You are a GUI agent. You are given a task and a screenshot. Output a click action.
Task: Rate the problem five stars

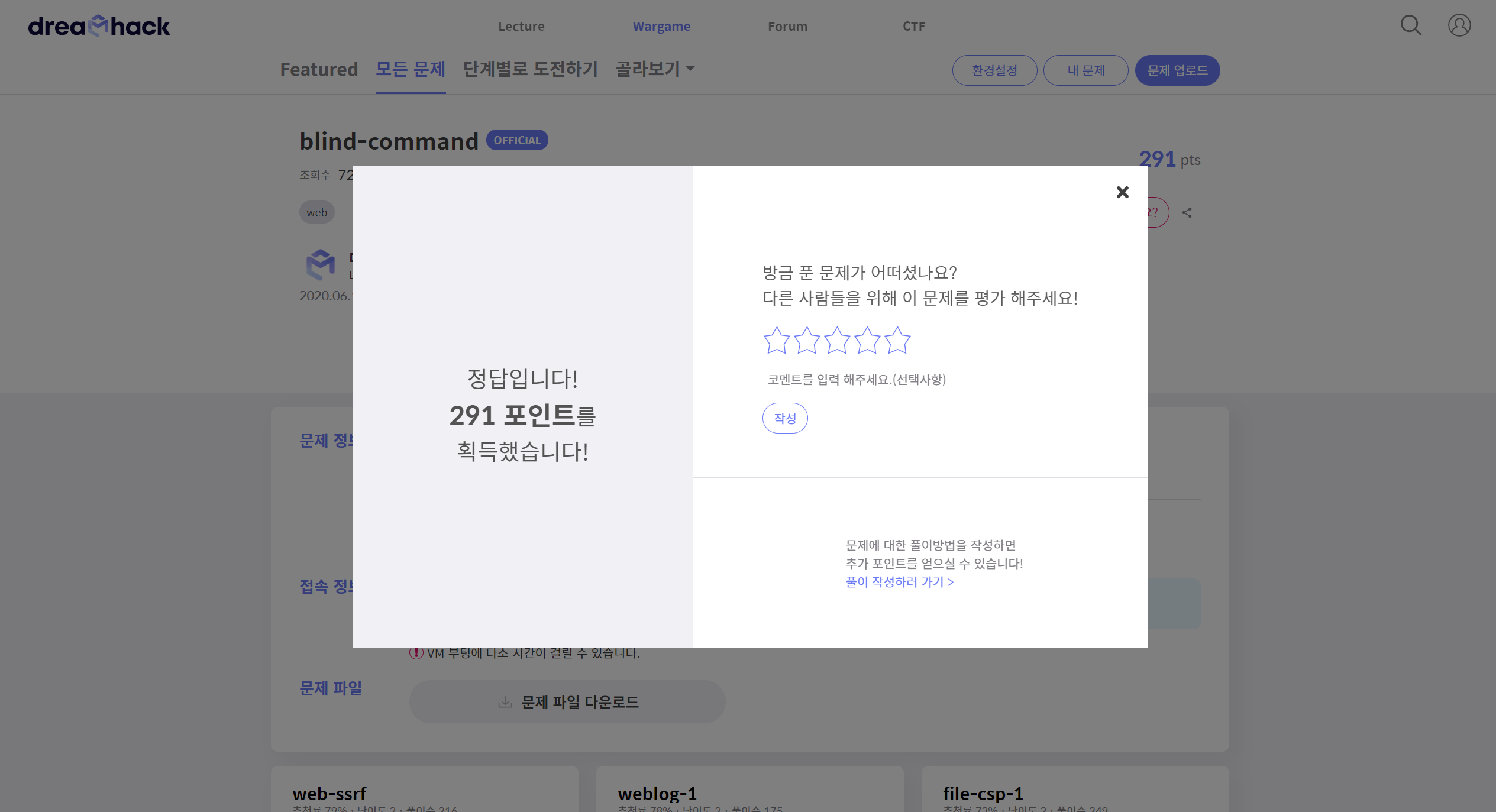click(x=897, y=341)
